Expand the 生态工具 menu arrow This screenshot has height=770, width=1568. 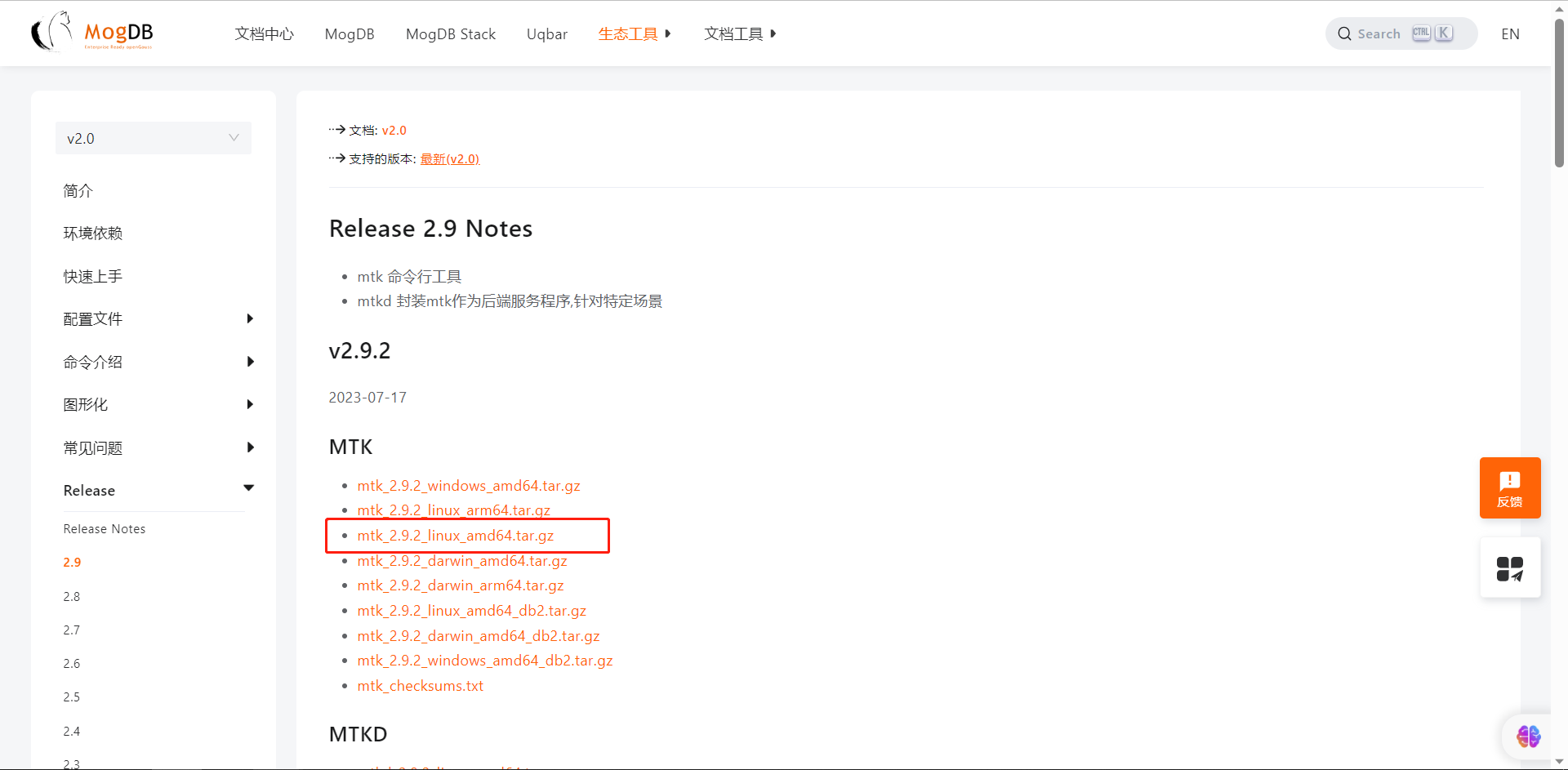coord(668,33)
